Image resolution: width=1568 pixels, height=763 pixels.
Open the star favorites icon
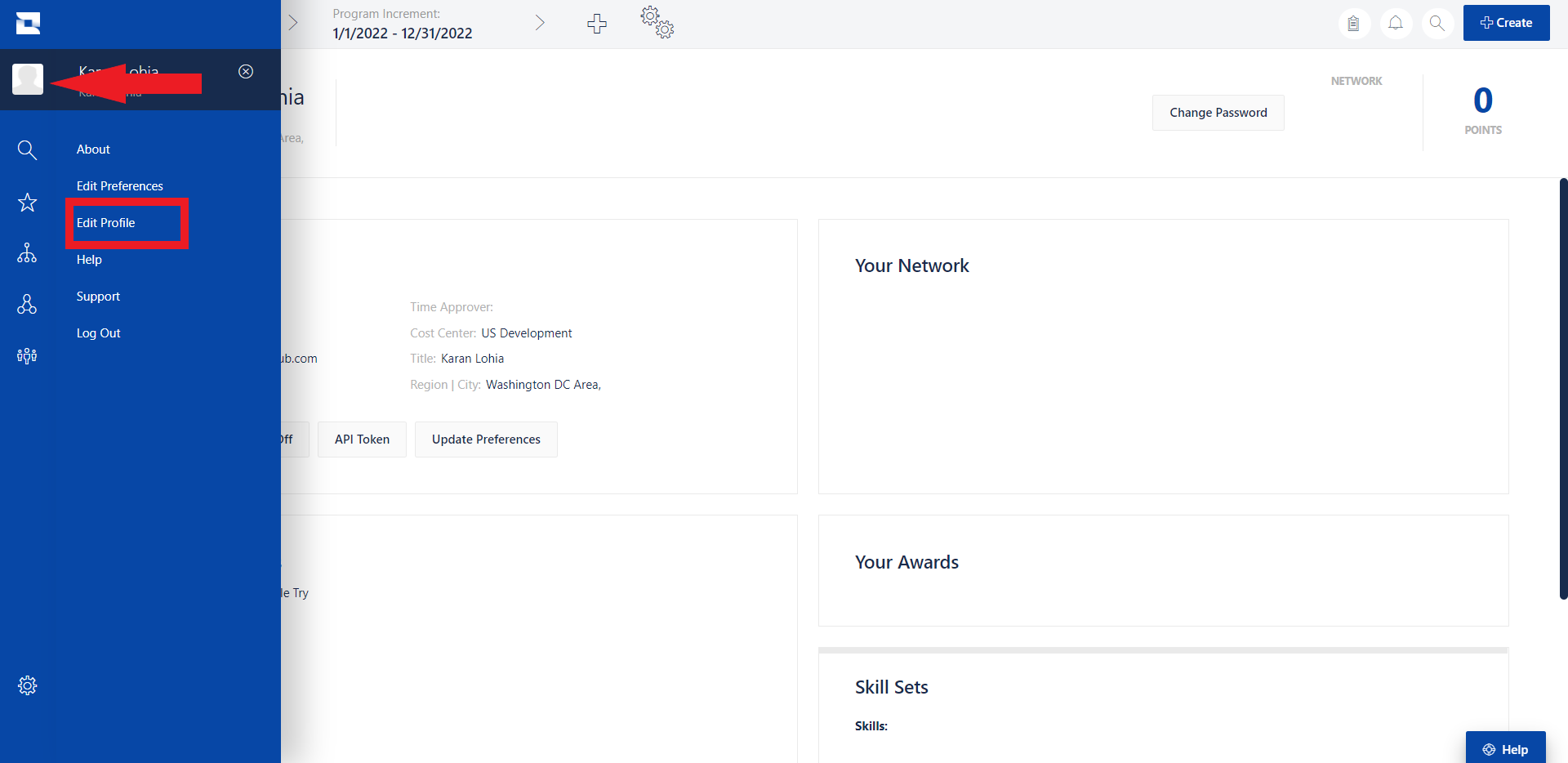coord(27,203)
